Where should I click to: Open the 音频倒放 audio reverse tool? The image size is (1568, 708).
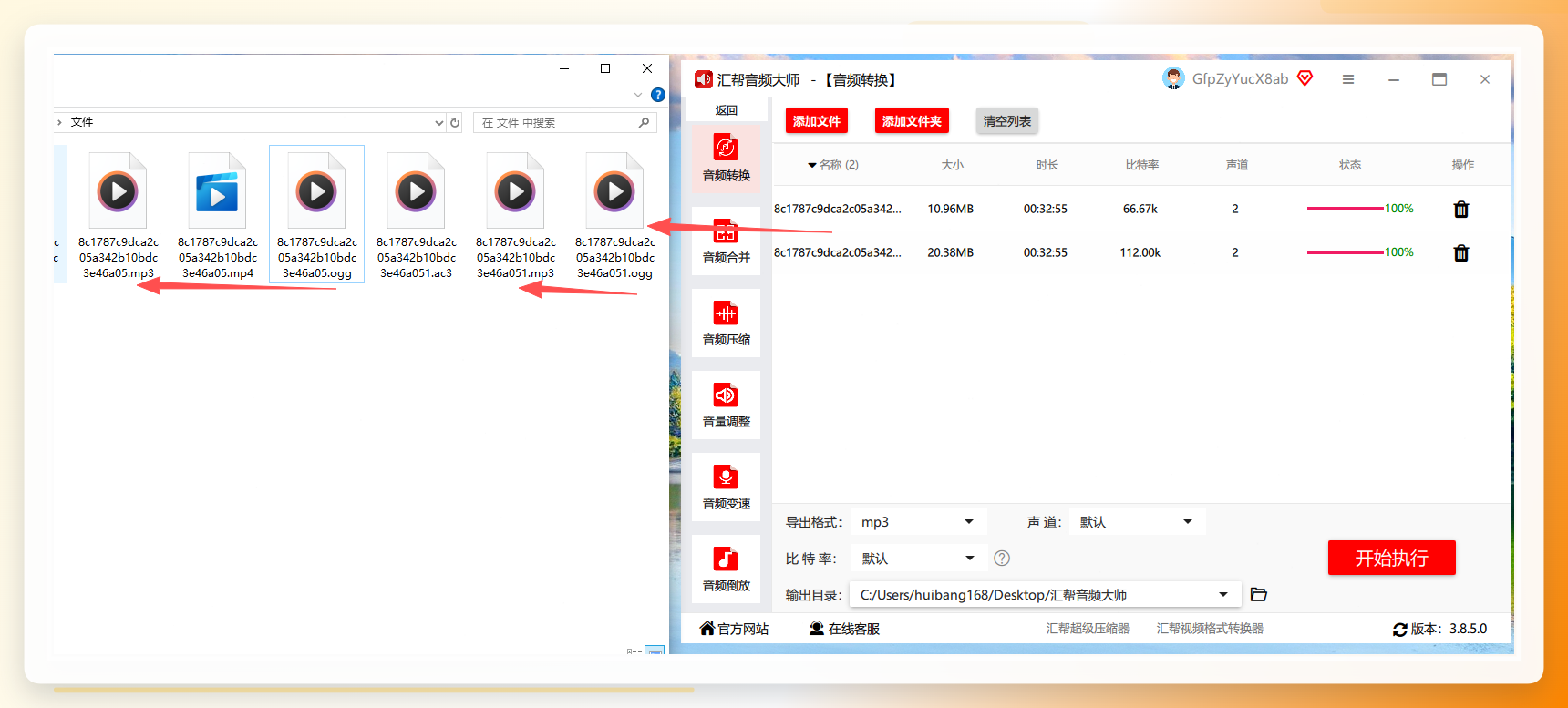[726, 569]
